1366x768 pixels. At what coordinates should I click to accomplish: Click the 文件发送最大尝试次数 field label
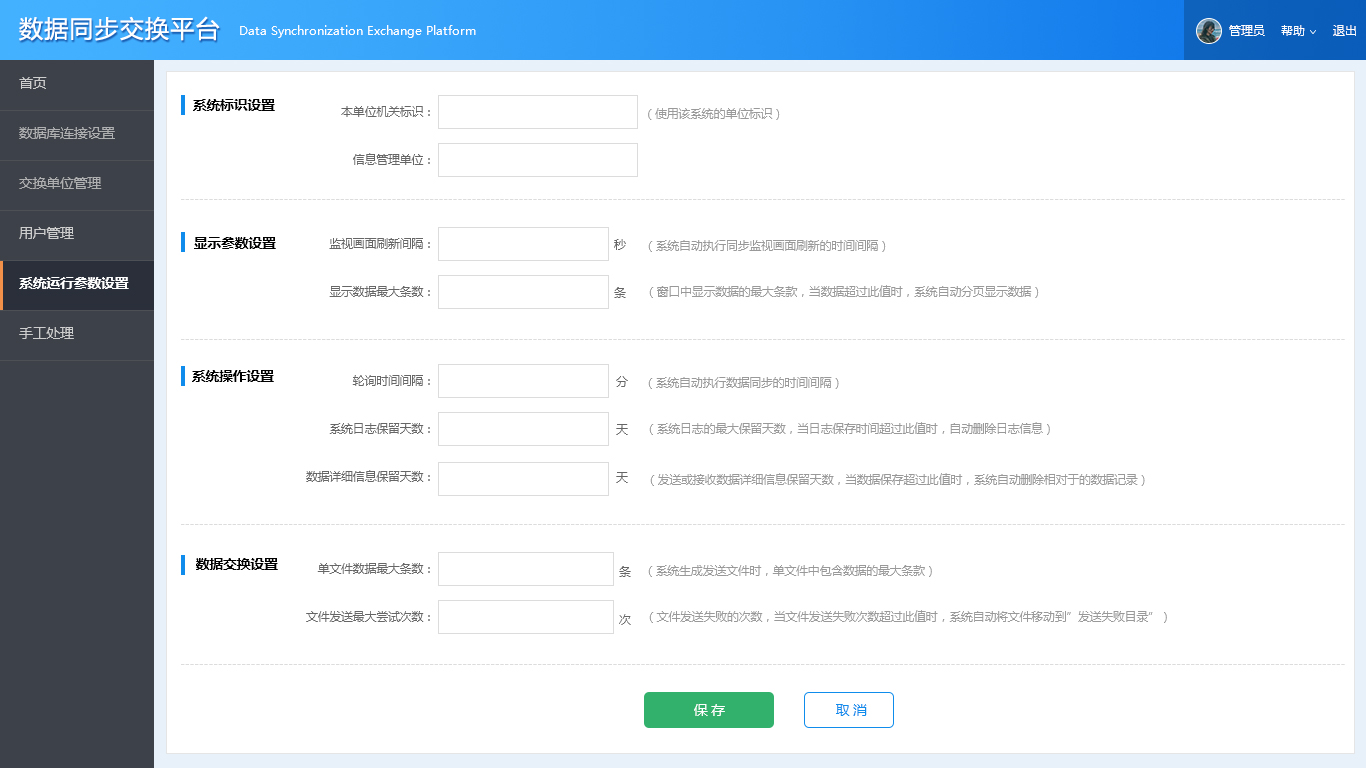coord(370,617)
